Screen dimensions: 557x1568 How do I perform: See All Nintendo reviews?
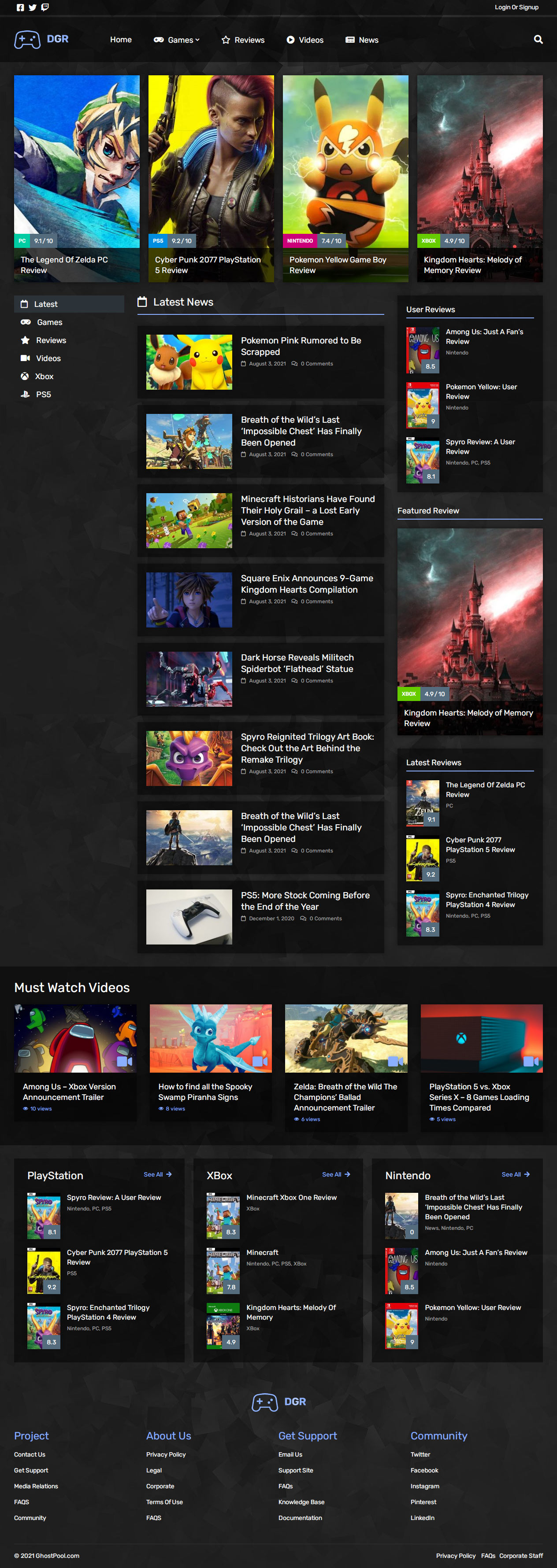click(x=516, y=1175)
